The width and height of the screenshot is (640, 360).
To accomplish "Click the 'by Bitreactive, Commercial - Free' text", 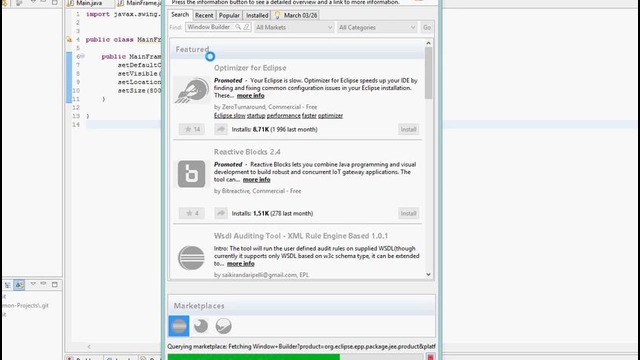I will click(x=258, y=191).
